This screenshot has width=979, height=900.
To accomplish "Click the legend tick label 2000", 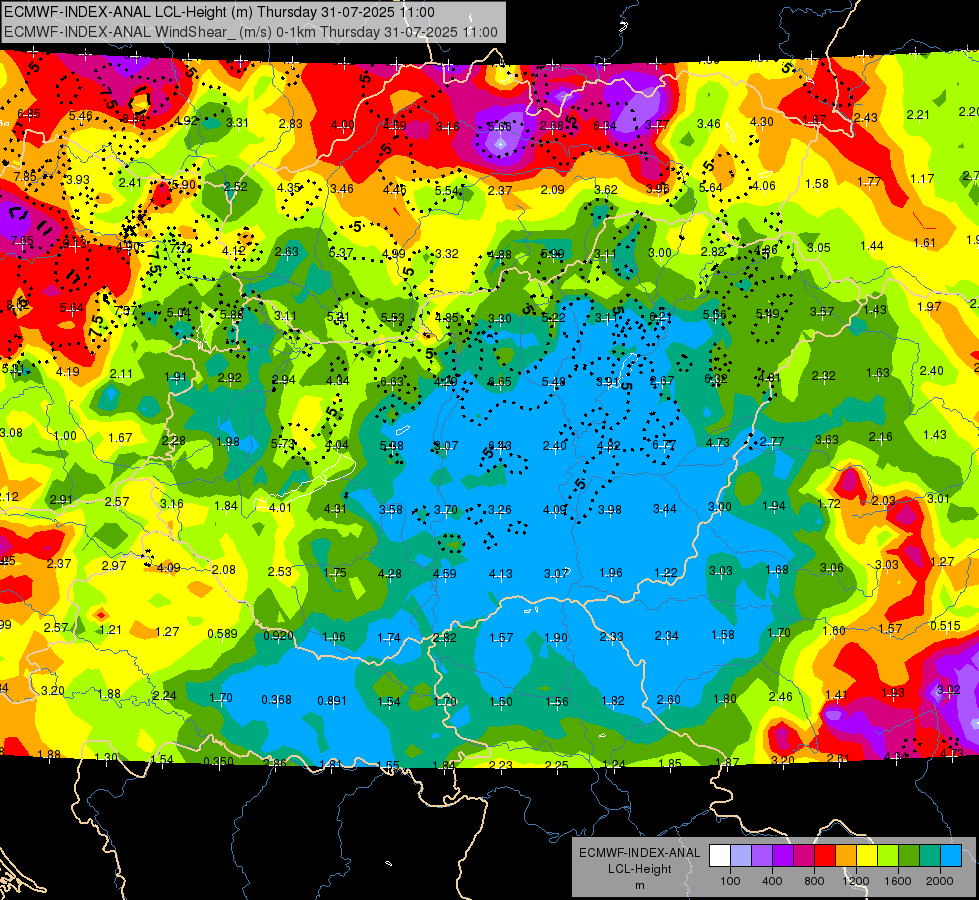I will 940,881.
